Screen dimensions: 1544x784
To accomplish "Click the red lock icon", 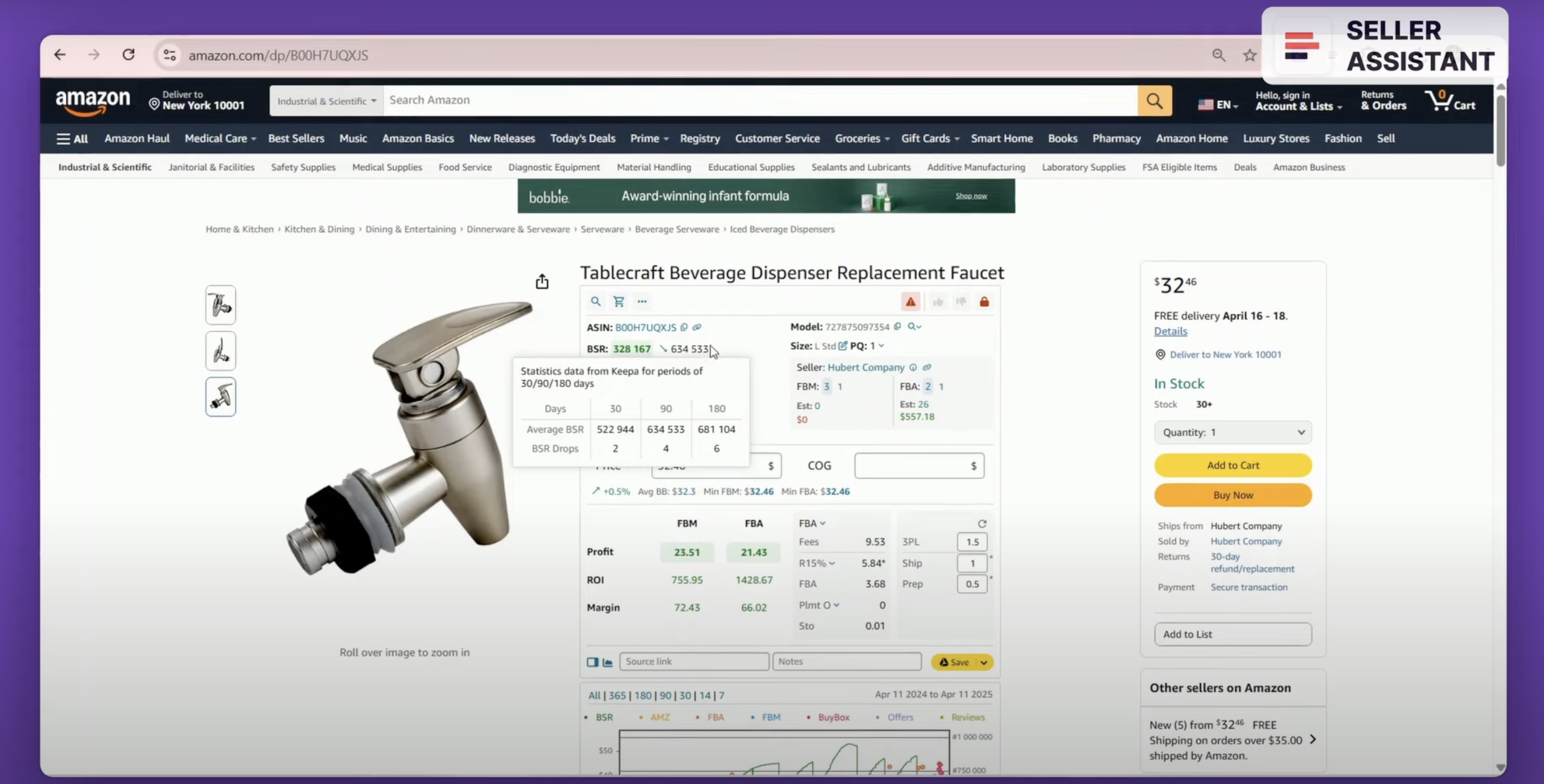I will (984, 302).
